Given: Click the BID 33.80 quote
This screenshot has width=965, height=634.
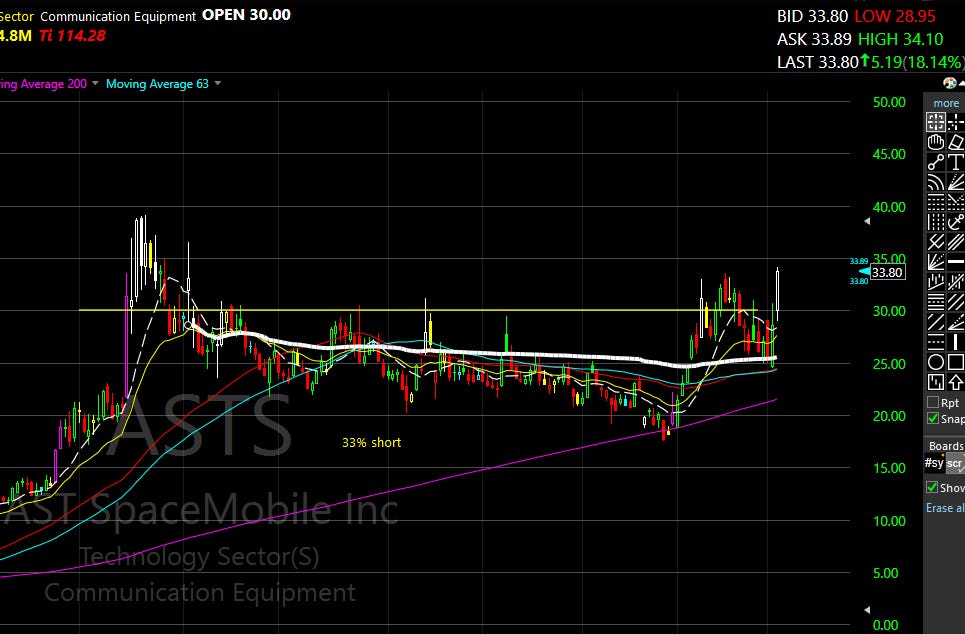Looking at the screenshot, I should (x=812, y=16).
